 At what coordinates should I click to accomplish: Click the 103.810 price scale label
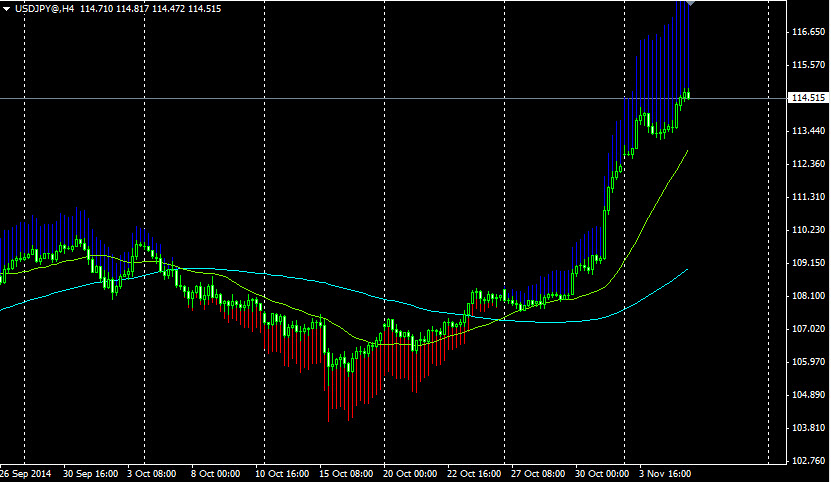point(808,427)
